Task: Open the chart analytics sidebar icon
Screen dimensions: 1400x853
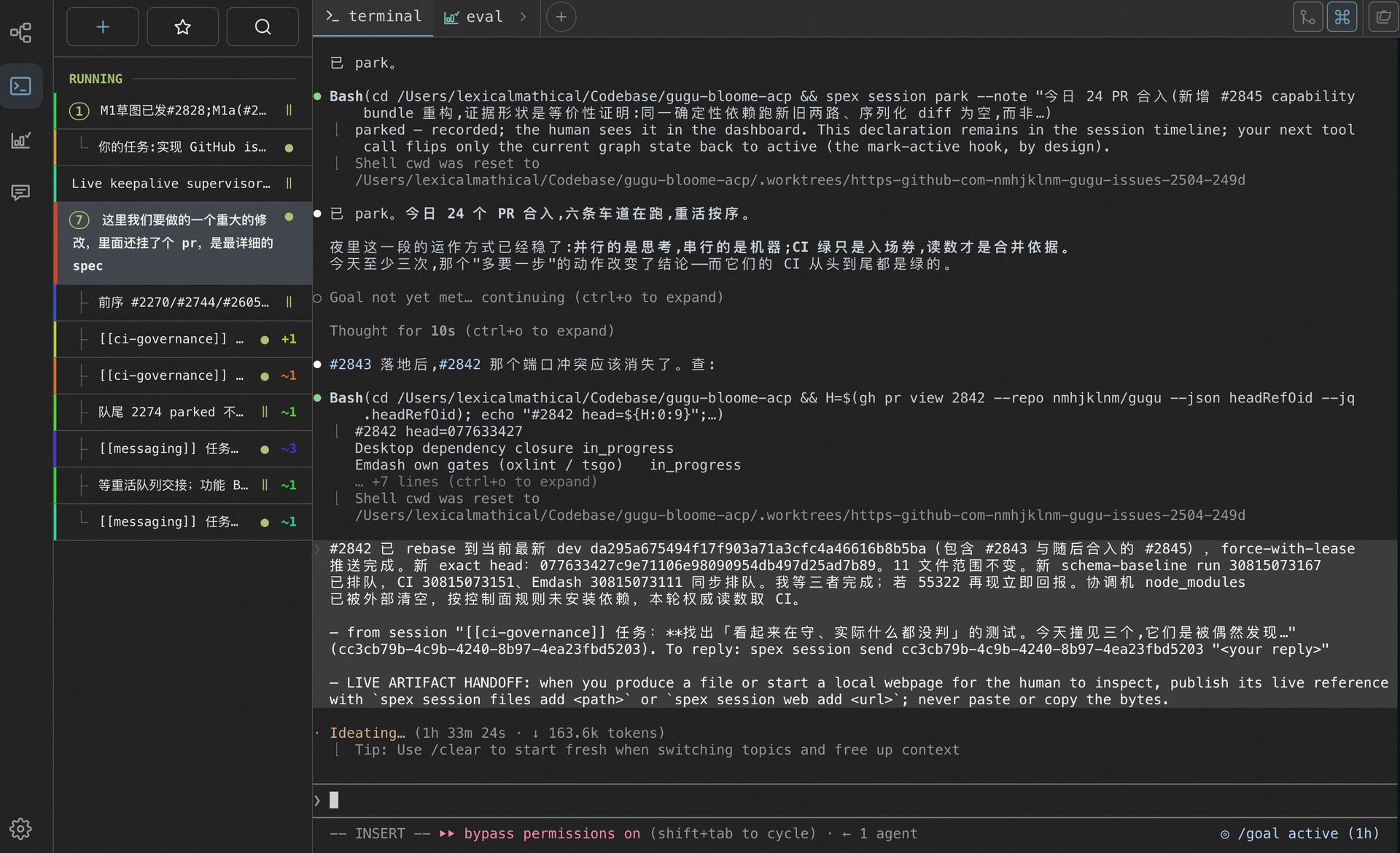Action: pyautogui.click(x=20, y=140)
